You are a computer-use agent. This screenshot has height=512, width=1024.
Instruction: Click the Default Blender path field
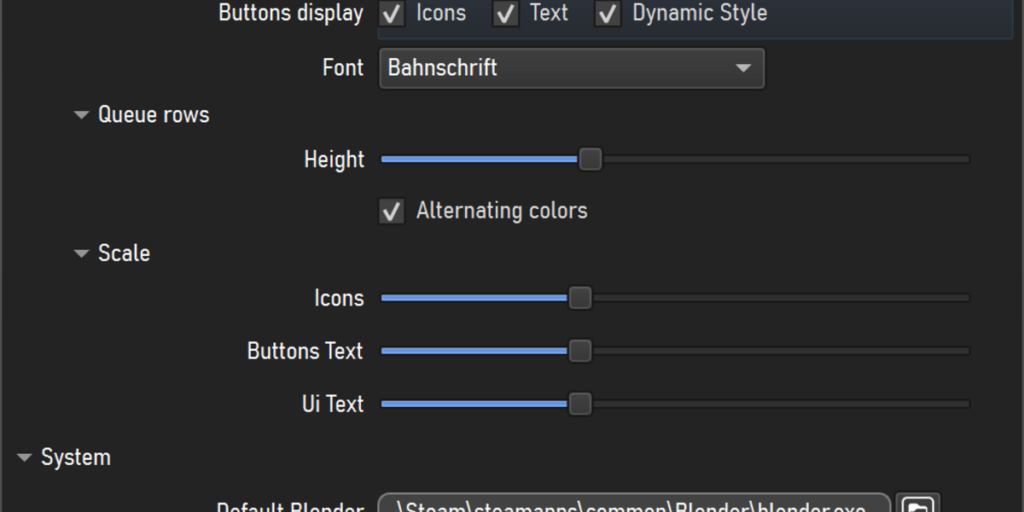(x=634, y=503)
